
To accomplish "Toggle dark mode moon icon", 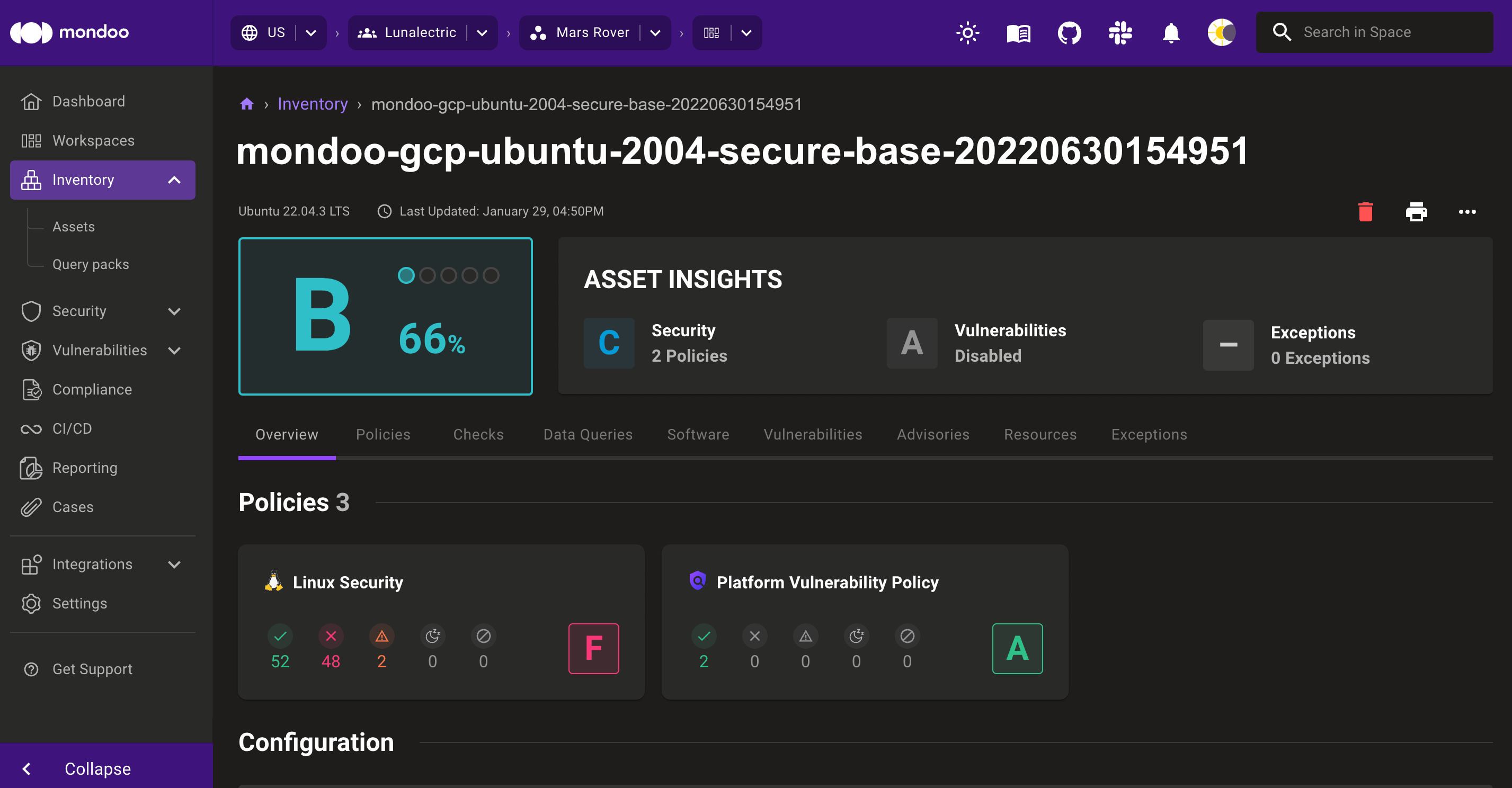I will pyautogui.click(x=1222, y=32).
